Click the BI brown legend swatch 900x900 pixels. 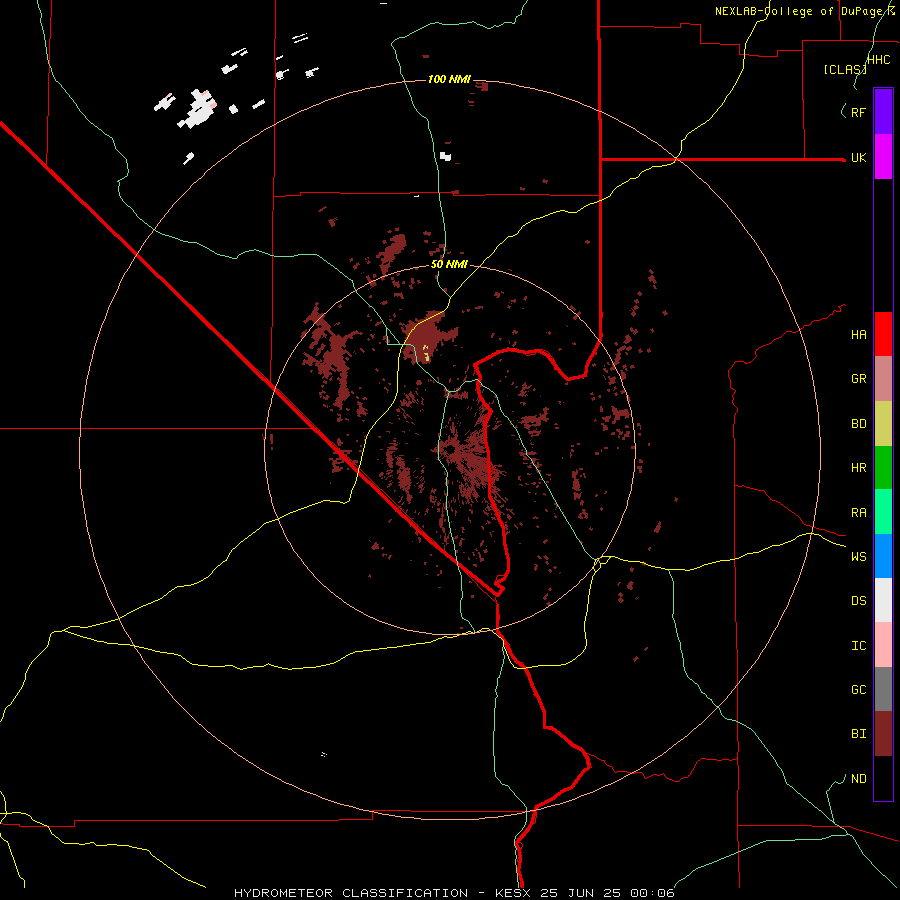[883, 734]
